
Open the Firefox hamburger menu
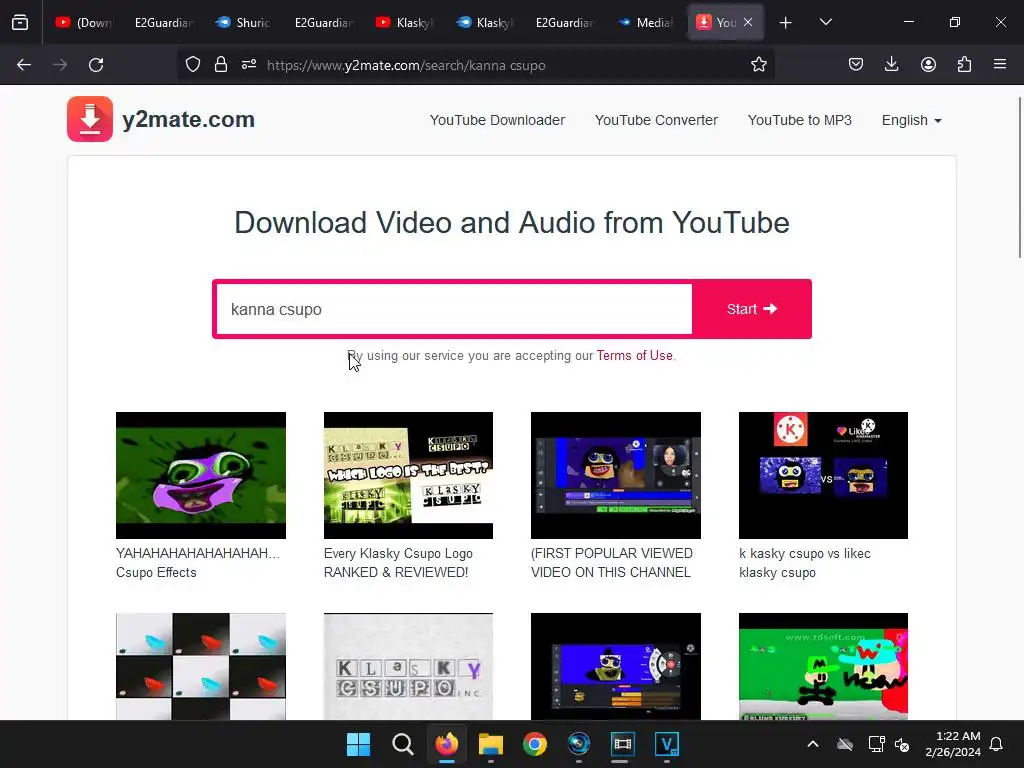(1000, 65)
